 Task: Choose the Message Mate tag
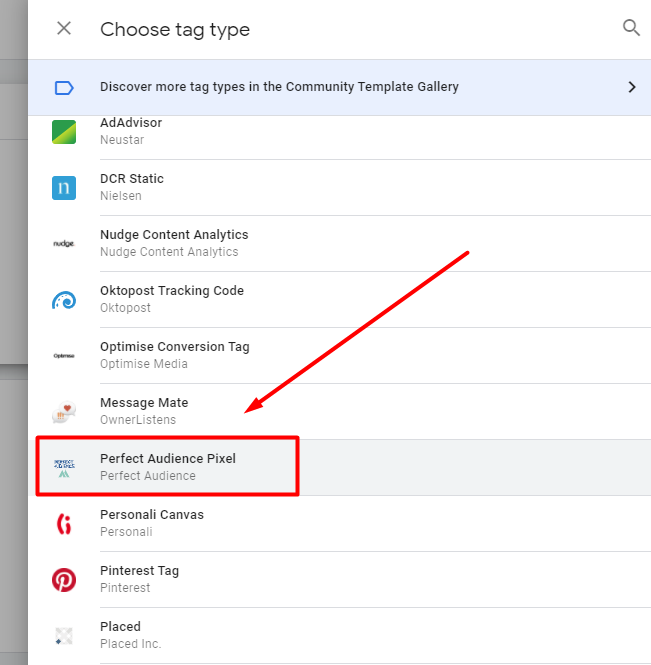(x=339, y=411)
